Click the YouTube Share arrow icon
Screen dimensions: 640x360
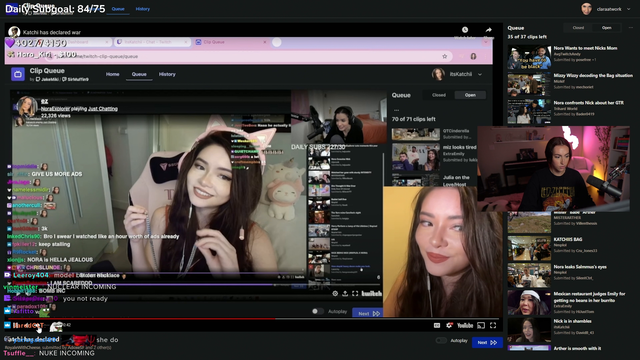(x=489, y=30)
